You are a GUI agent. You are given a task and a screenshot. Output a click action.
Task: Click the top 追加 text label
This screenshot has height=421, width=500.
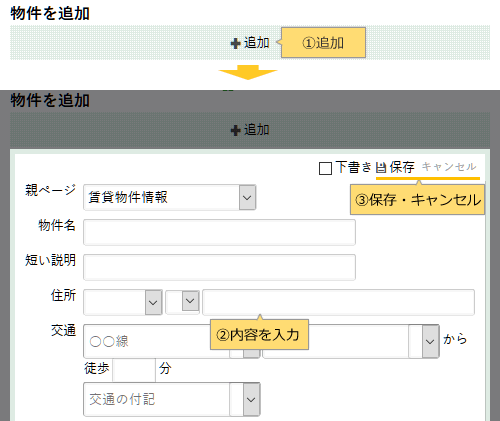pos(256,43)
